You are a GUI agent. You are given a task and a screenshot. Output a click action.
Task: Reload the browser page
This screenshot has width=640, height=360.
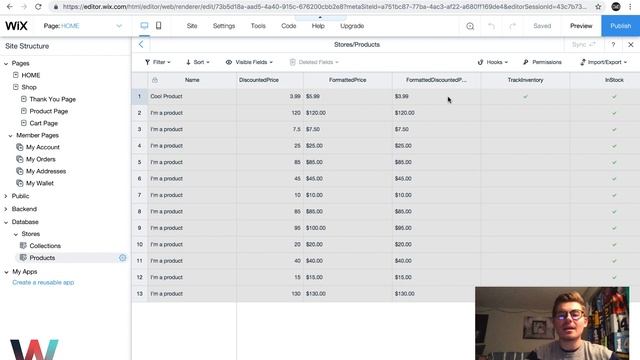[x=38, y=7]
